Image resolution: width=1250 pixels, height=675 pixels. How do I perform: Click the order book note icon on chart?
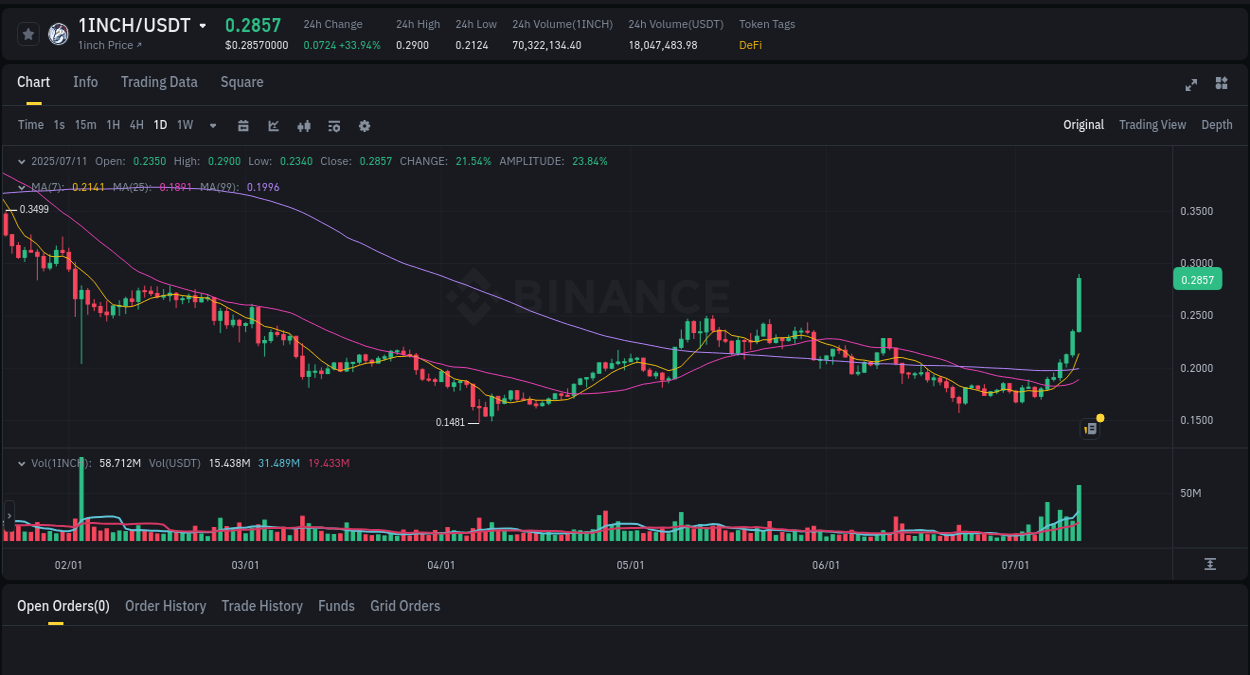coord(1090,428)
